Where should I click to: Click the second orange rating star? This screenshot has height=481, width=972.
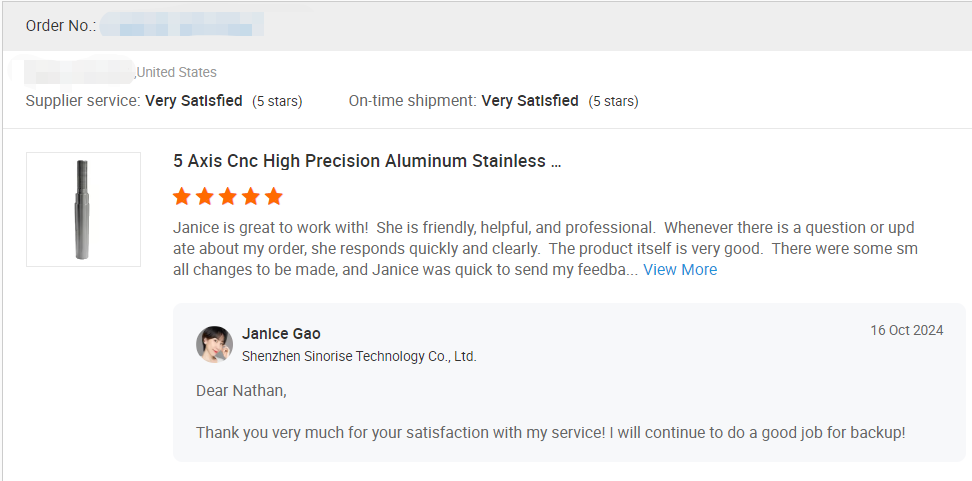[x=205, y=196]
